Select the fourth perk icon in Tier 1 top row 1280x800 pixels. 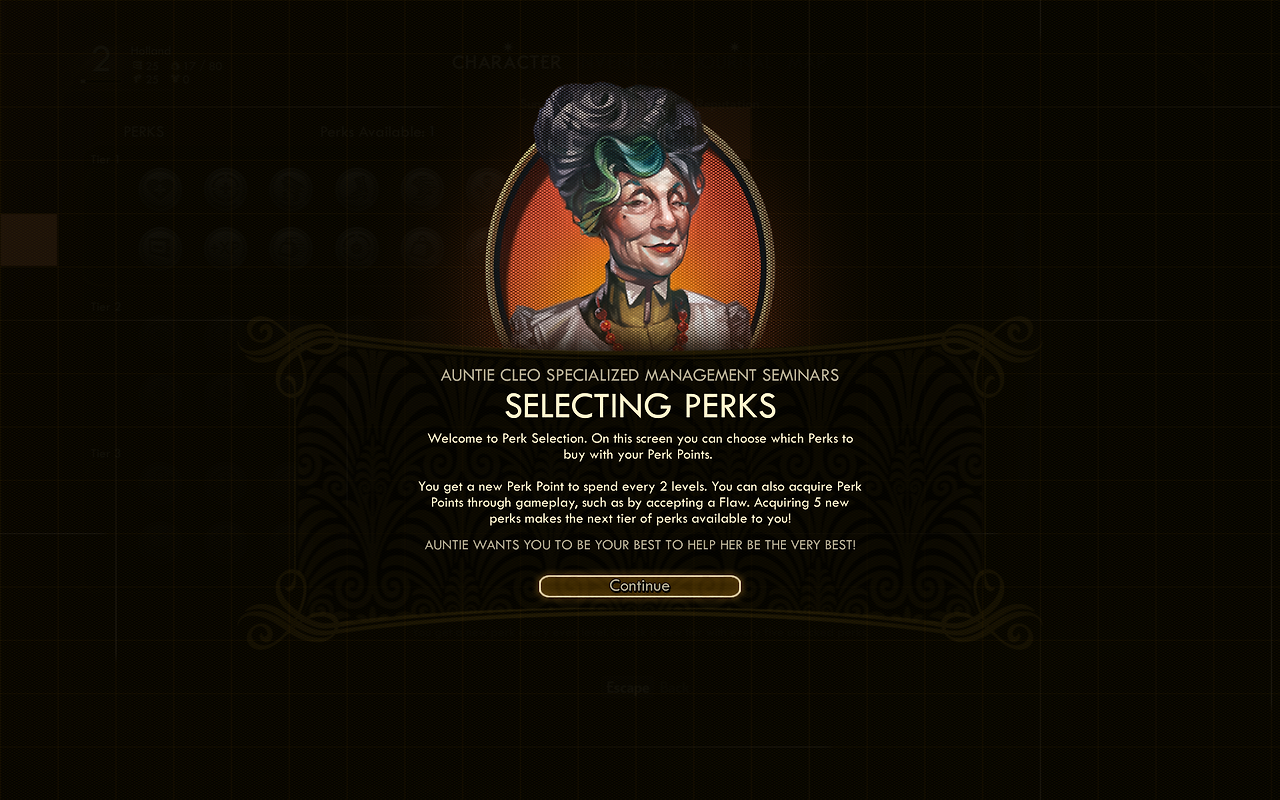[x=357, y=187]
